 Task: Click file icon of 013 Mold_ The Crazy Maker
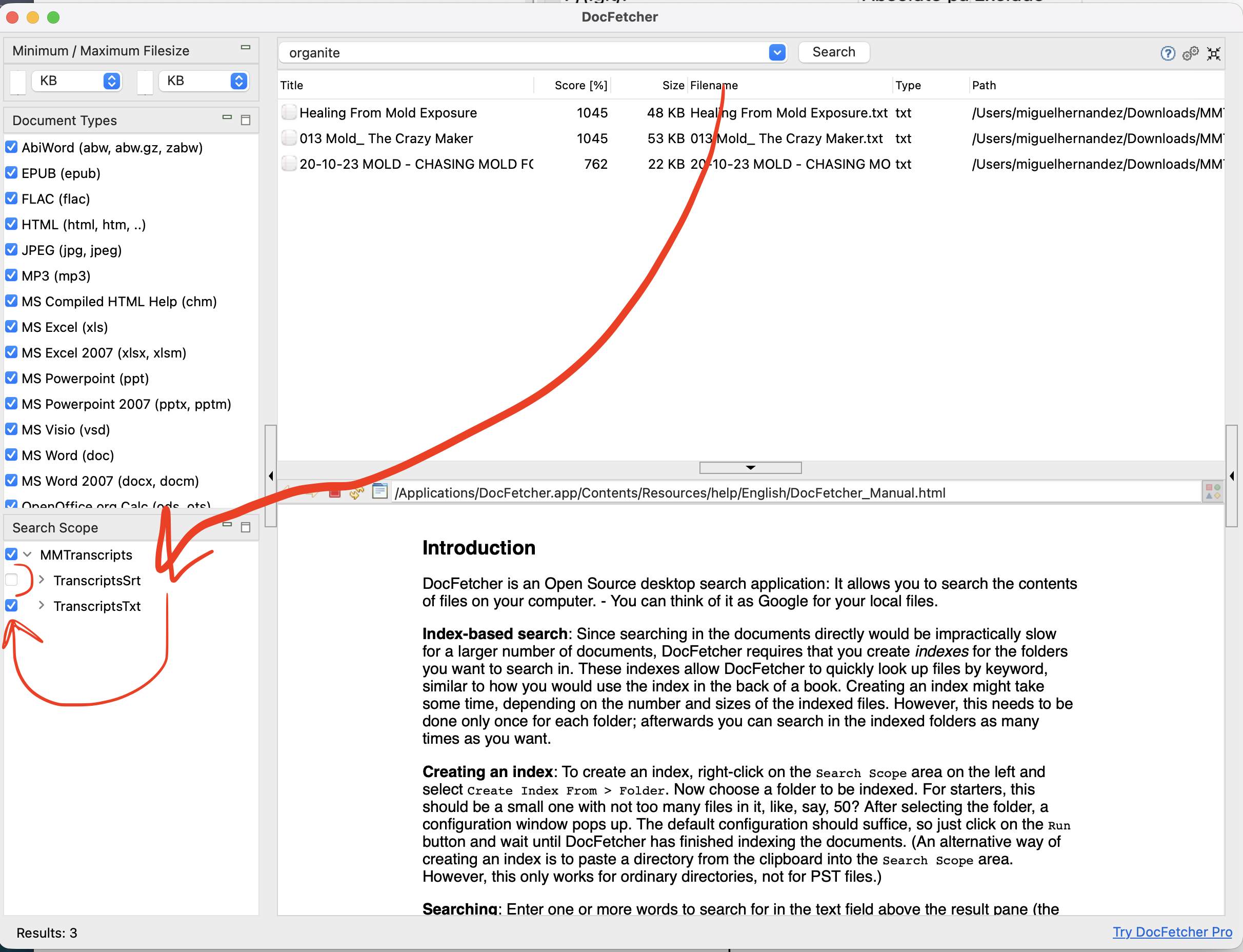pos(289,137)
